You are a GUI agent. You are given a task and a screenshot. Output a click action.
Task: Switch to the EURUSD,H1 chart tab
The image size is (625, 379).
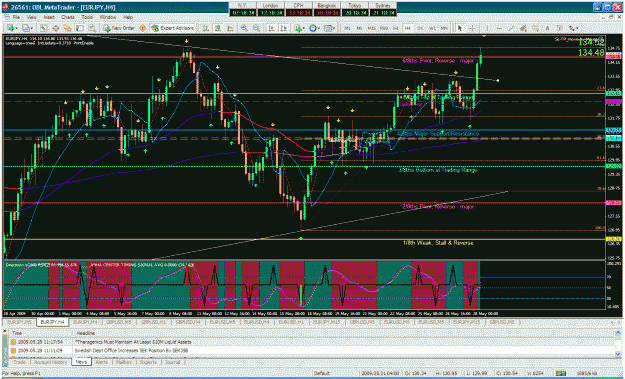click(291, 322)
